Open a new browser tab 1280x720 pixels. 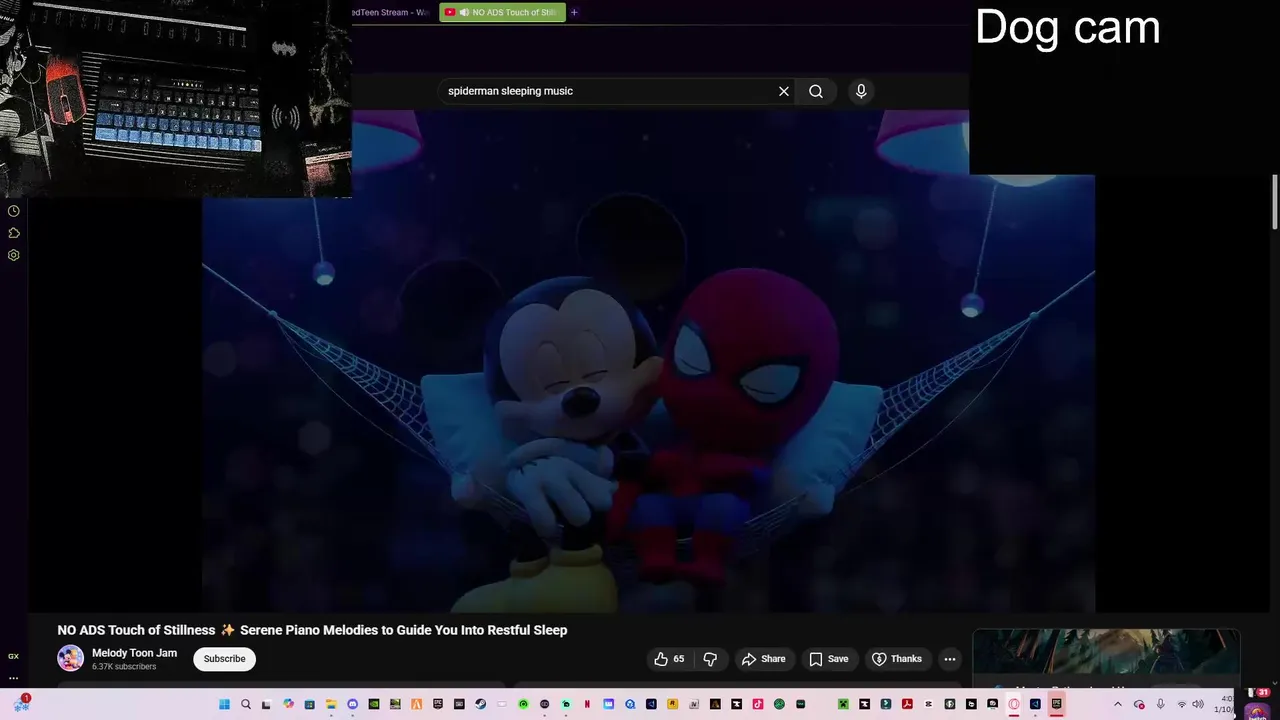(574, 12)
